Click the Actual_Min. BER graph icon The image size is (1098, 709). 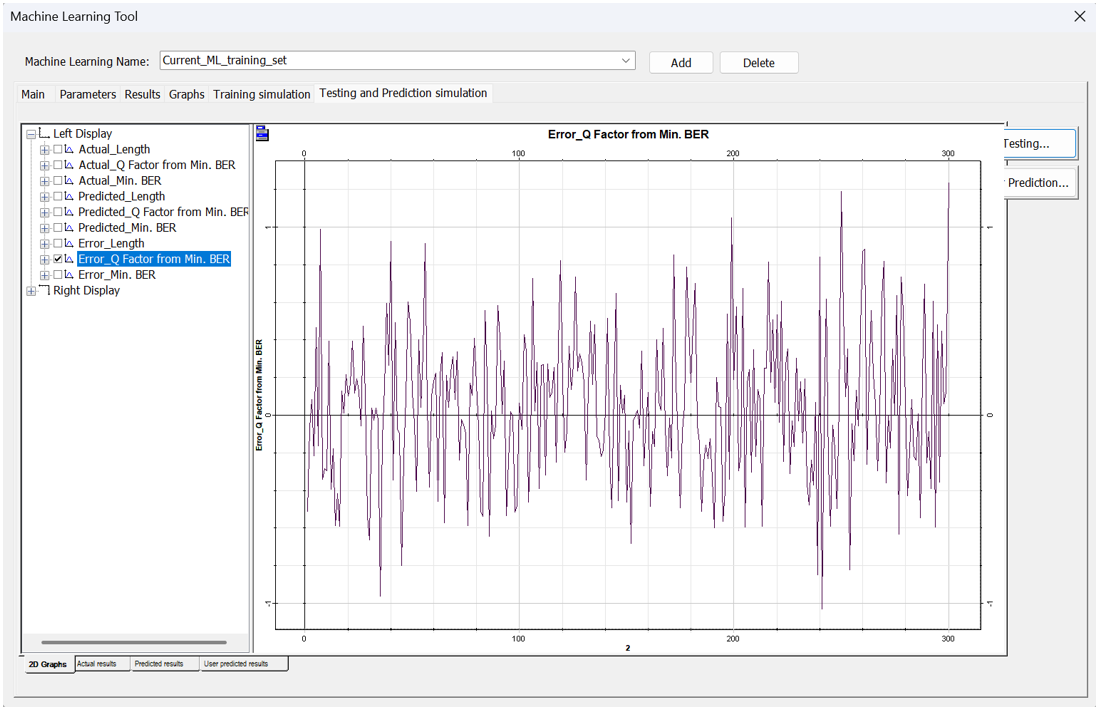click(x=70, y=181)
